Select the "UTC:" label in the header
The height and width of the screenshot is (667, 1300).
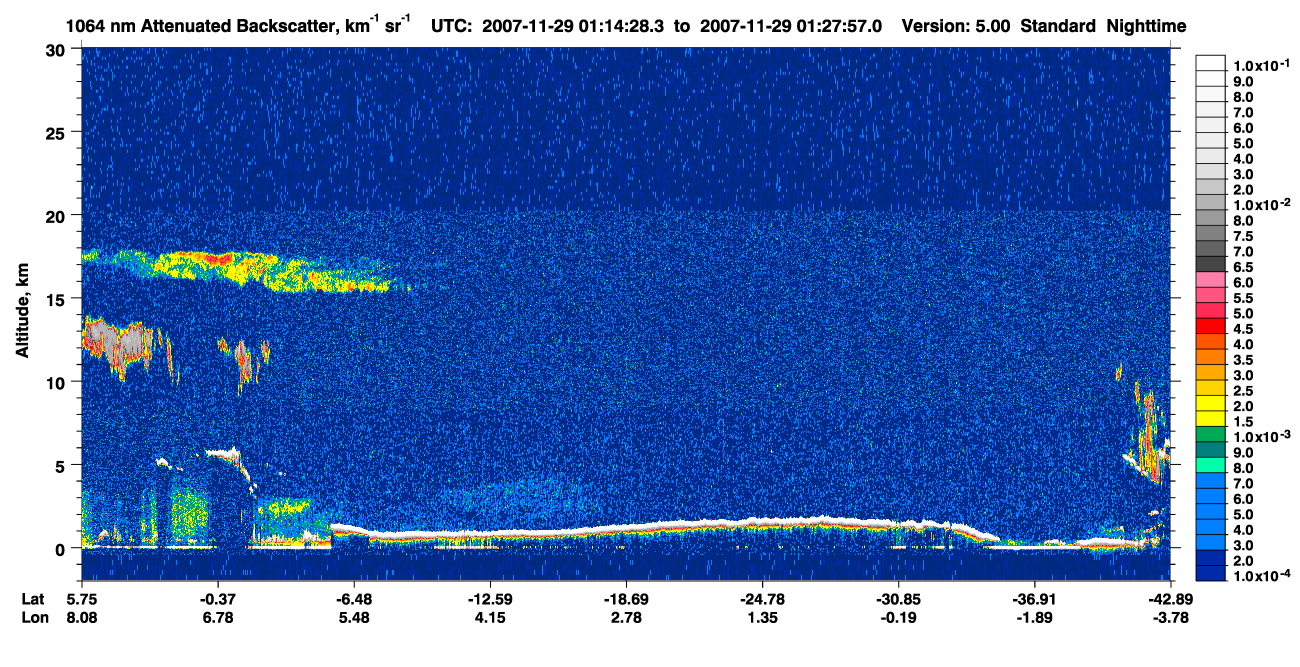coord(452,26)
